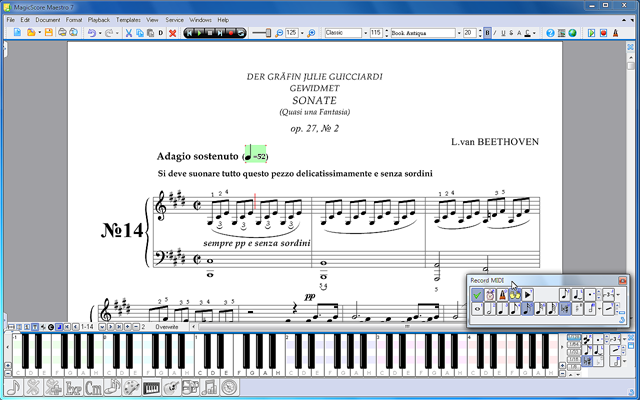Viewport: 640px width, 400px height.
Task: Open the font color dropdown arrow
Action: [534, 33]
